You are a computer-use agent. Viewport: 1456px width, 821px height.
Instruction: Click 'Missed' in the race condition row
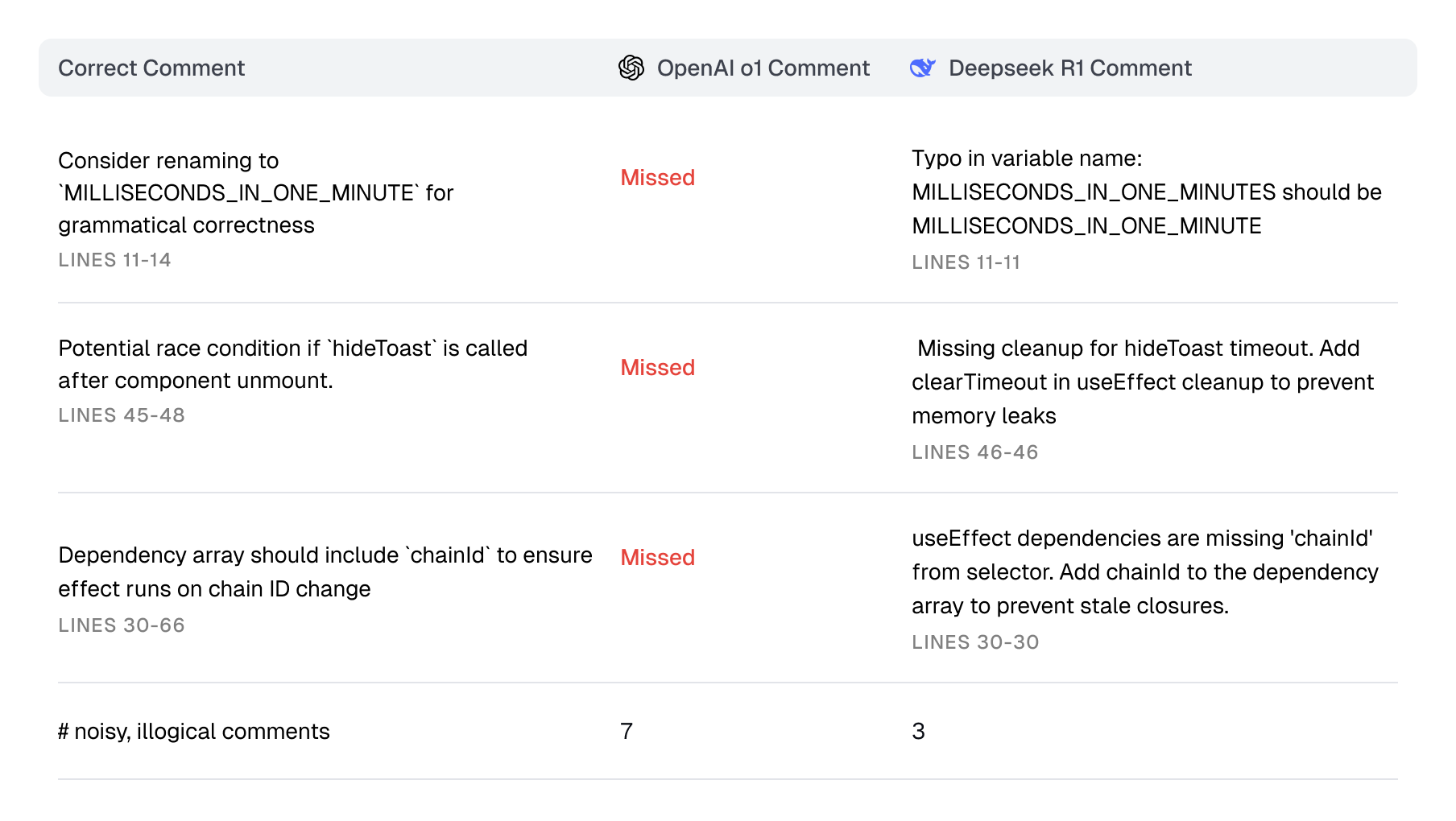coord(657,367)
